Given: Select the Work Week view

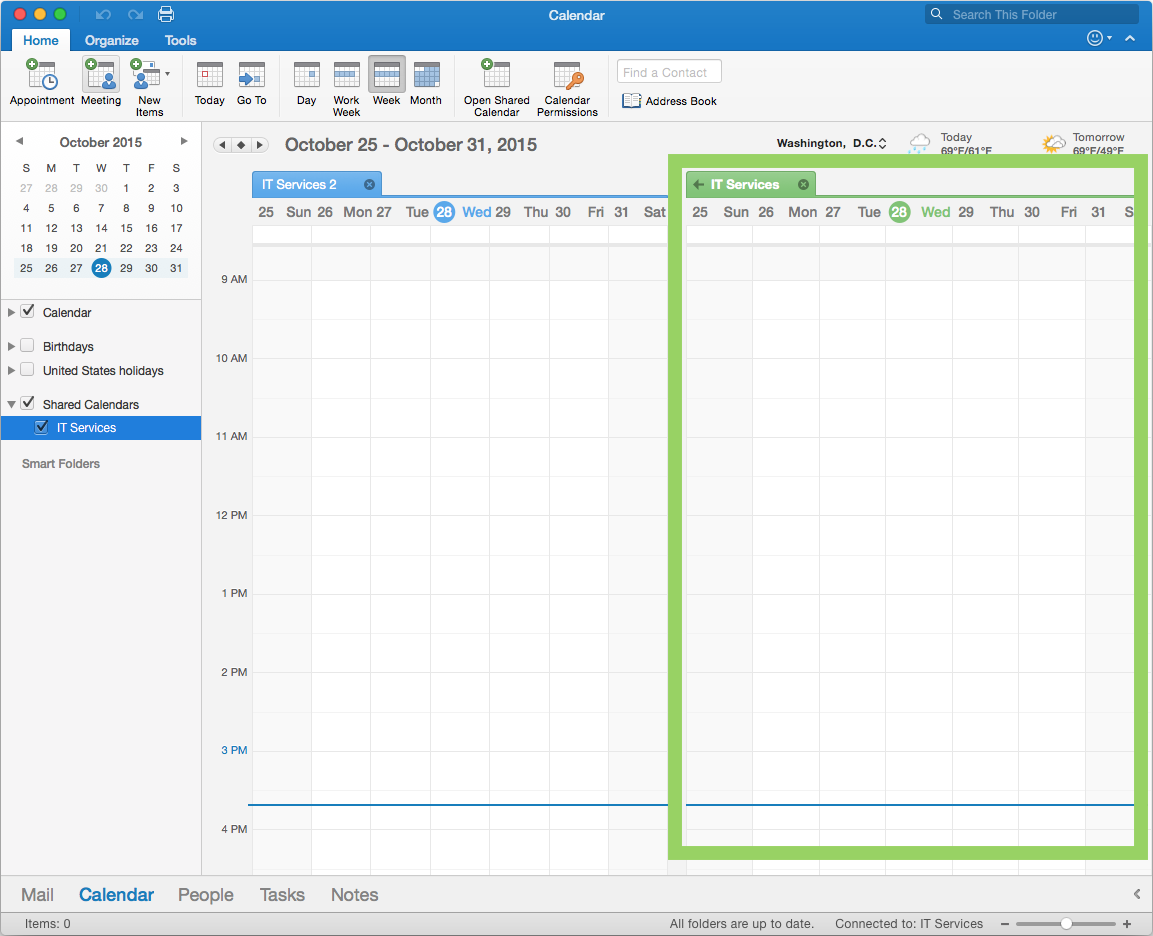Looking at the screenshot, I should point(346,82).
